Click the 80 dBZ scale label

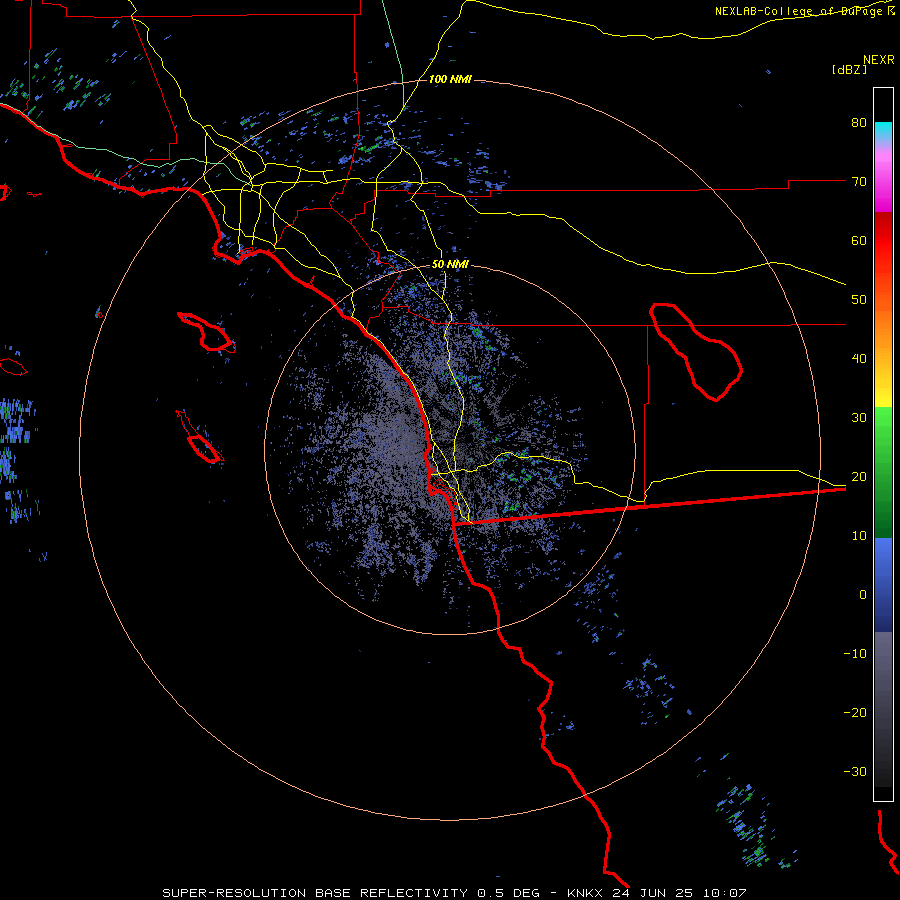(859, 123)
